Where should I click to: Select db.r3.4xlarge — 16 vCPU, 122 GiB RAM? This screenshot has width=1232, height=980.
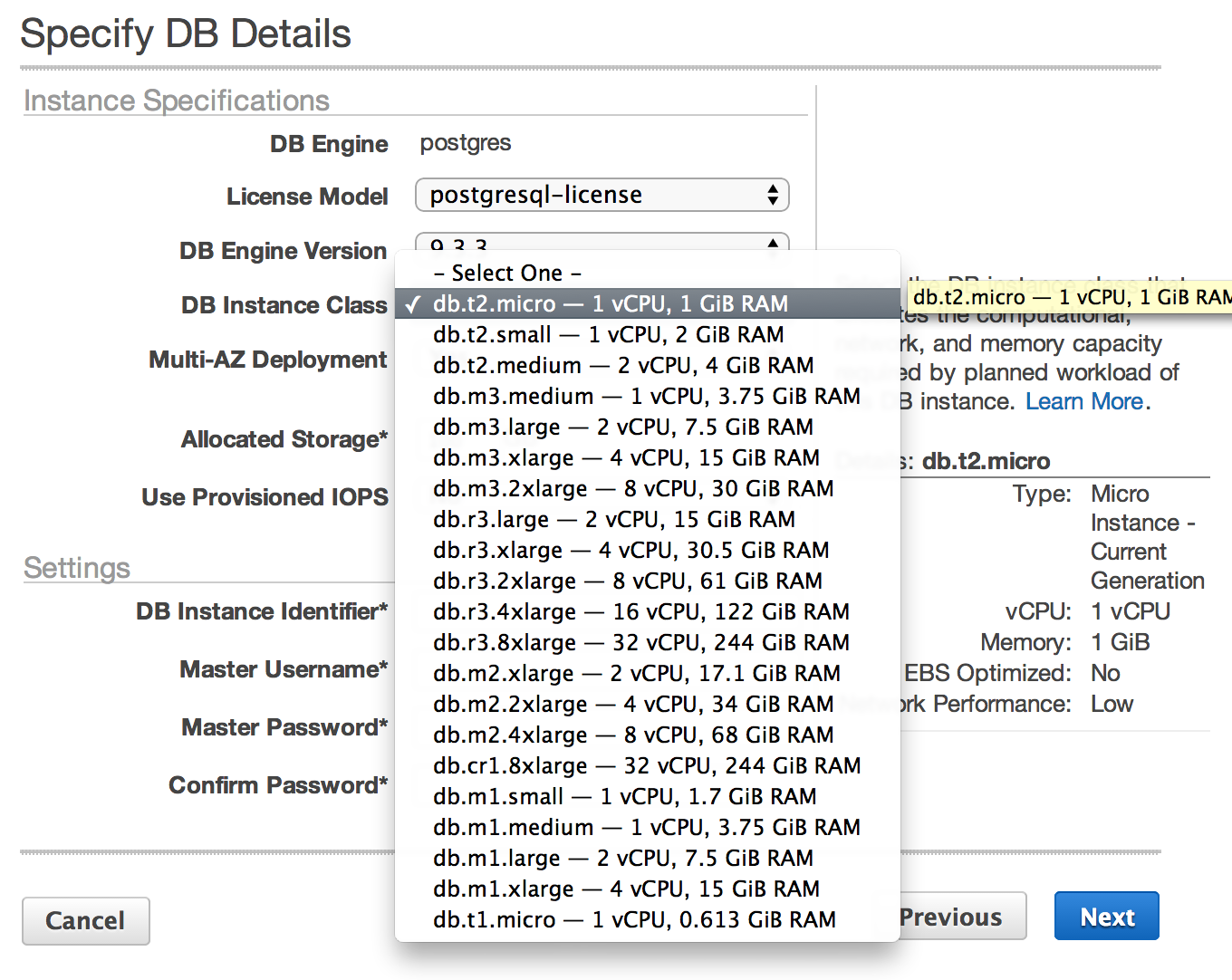click(647, 611)
